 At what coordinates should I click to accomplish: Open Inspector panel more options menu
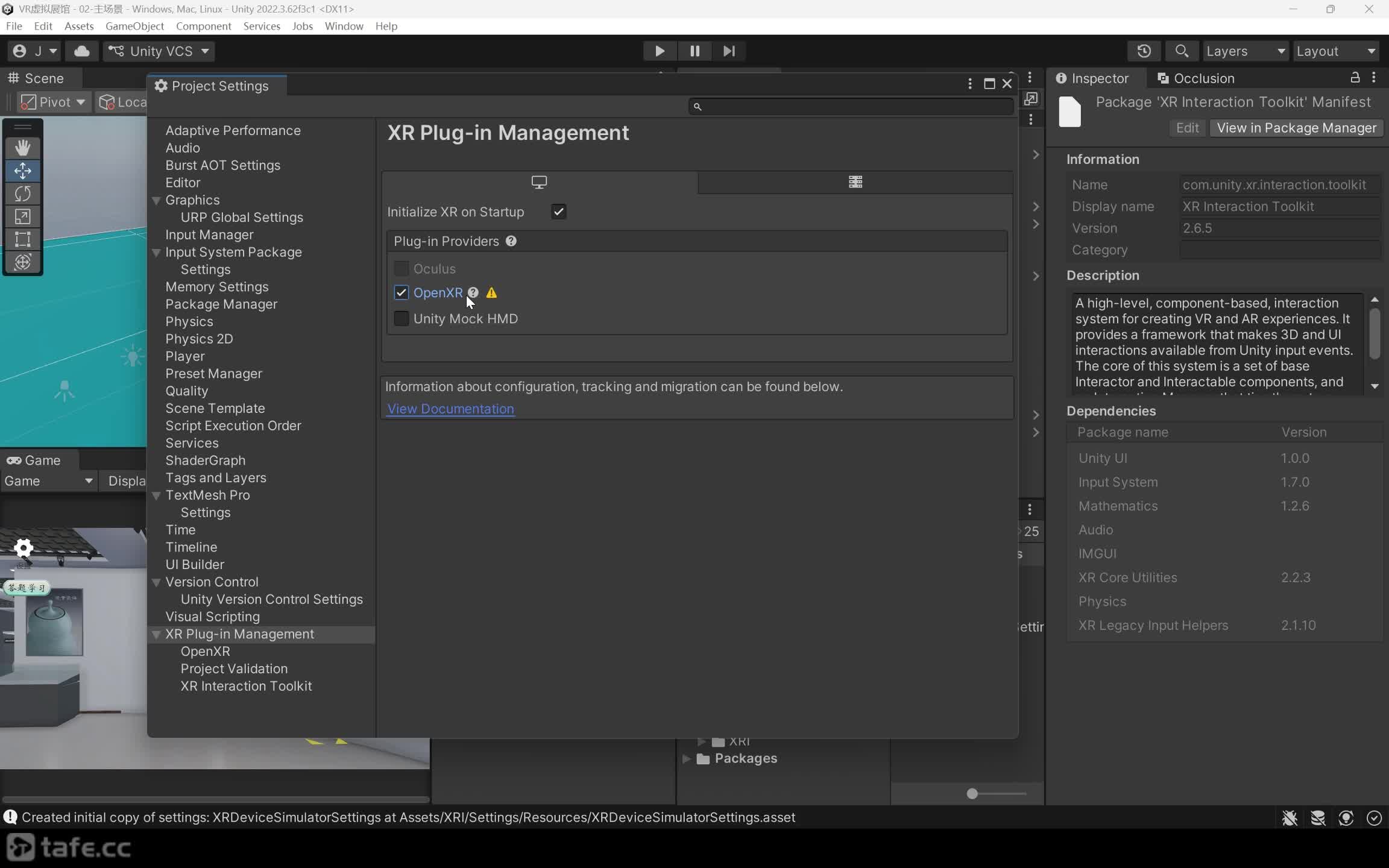pyautogui.click(x=1374, y=78)
